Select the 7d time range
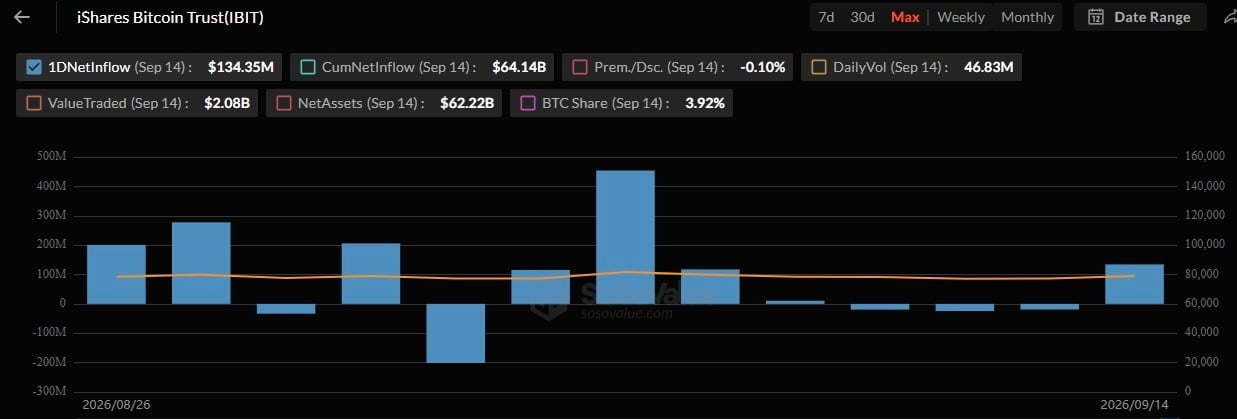The image size is (1237, 419). (x=826, y=17)
